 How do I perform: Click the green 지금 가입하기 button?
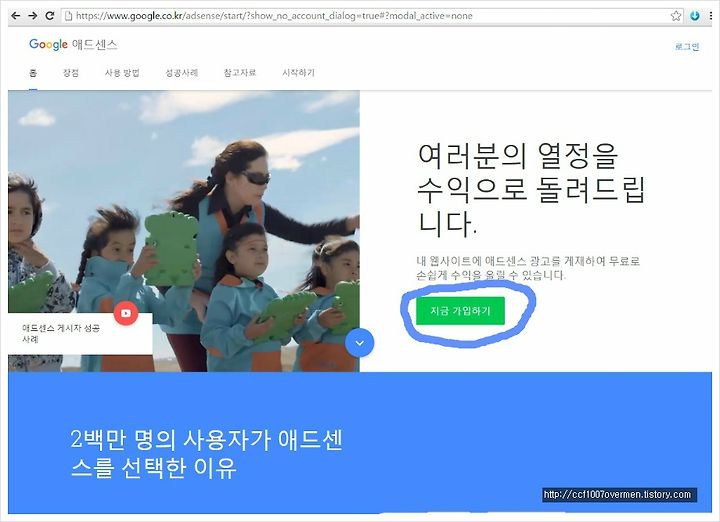click(461, 311)
